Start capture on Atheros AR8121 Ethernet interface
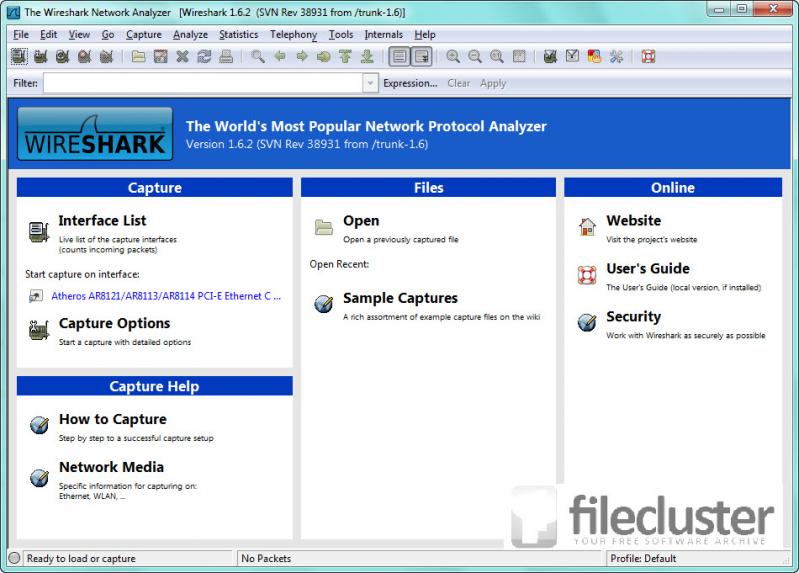Image resolution: width=799 pixels, height=573 pixels. [166, 296]
